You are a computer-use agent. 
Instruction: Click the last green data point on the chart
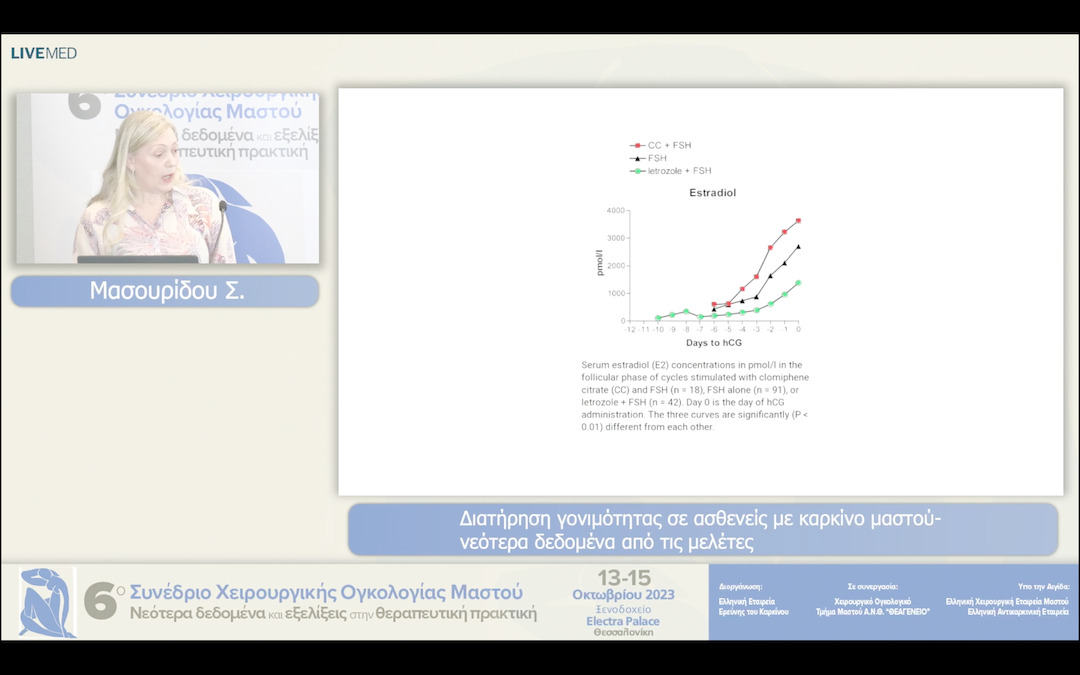coord(798,283)
